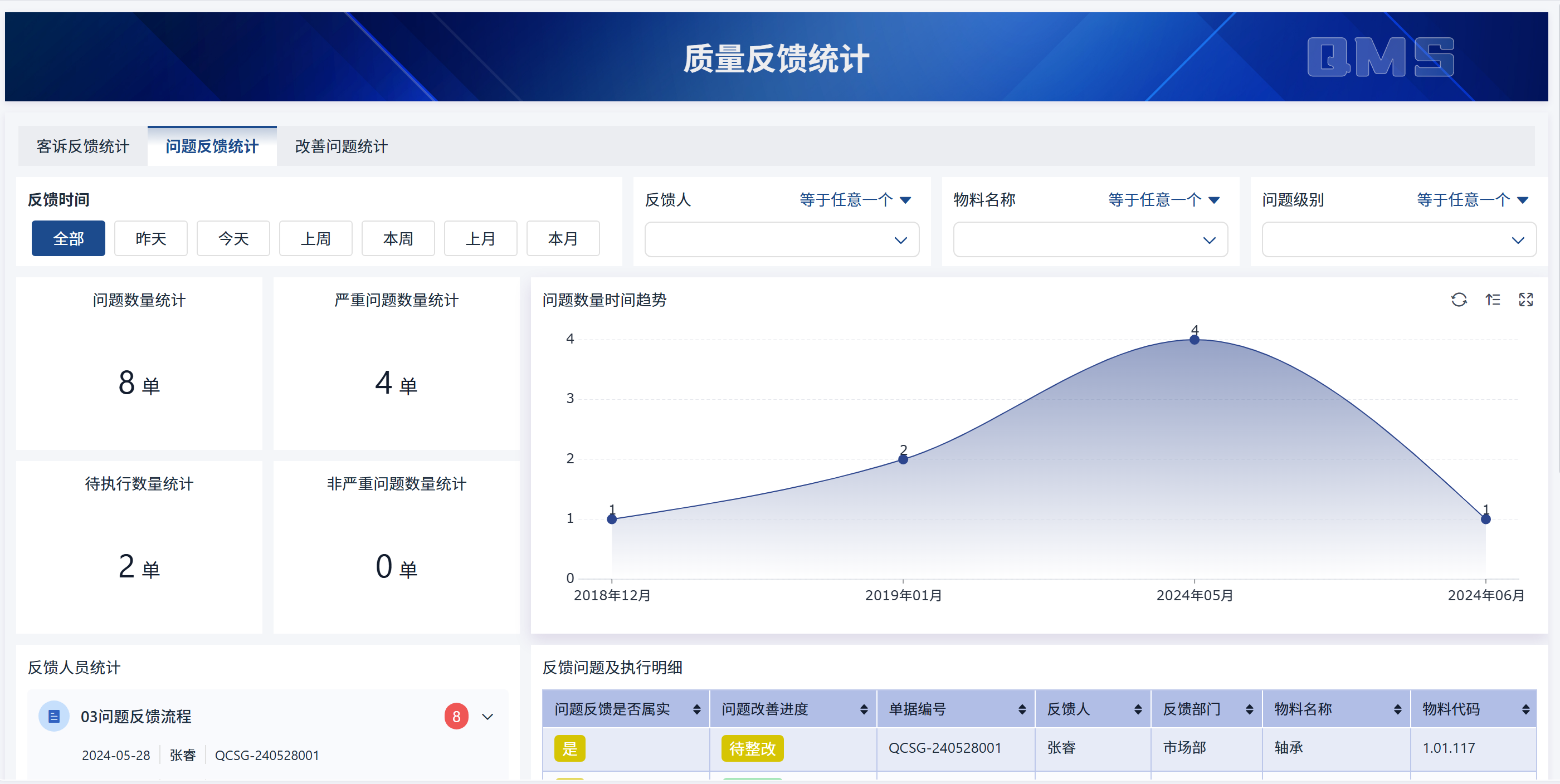This screenshot has width=1560, height=784.
Task: Switch to 客诉反馈统计 tab
Action: pos(83,146)
